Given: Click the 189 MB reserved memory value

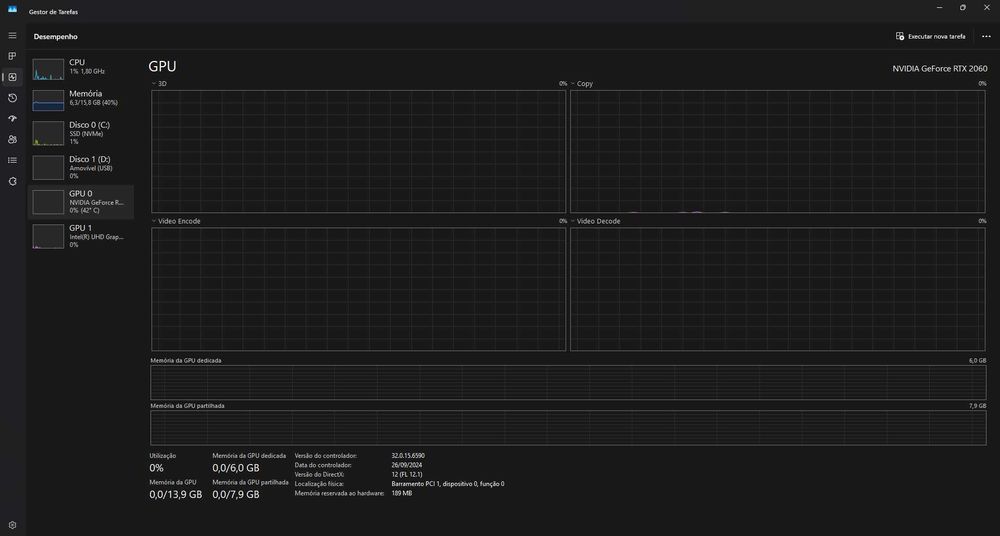Looking at the screenshot, I should 402,493.
